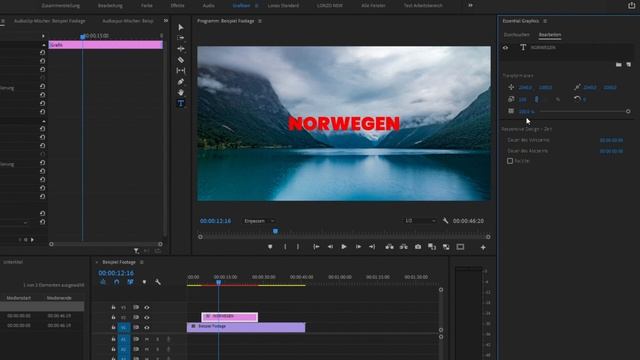
Task: Open Grafiken workspace menu icon
Action: [x=256, y=6]
